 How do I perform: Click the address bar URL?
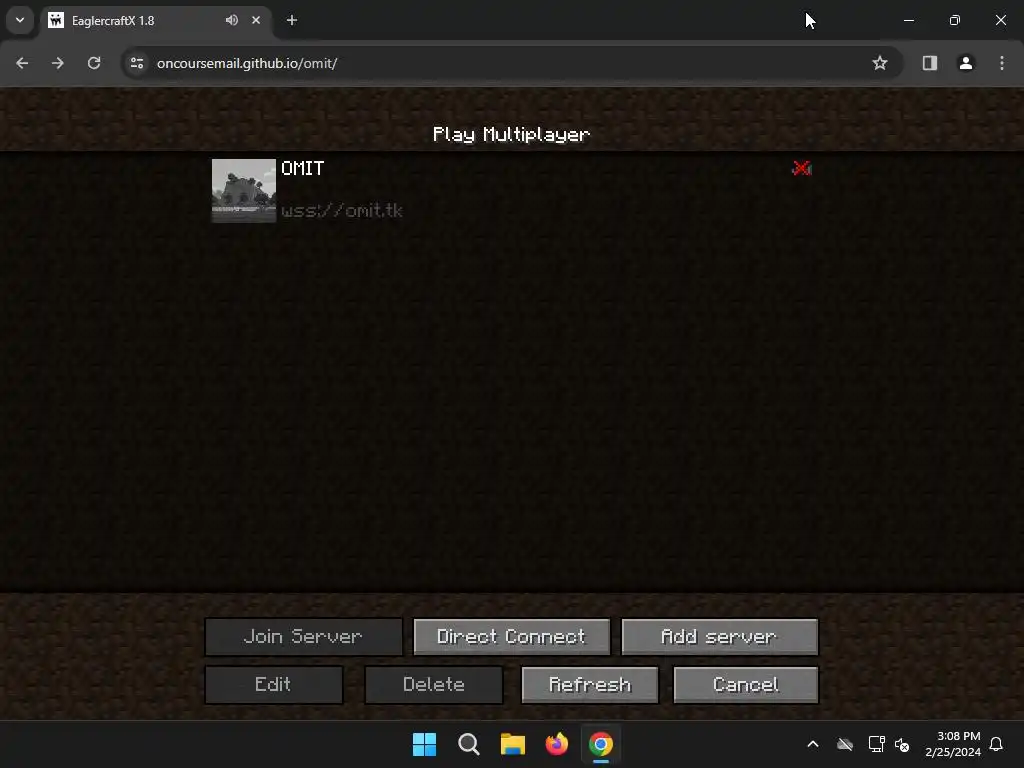coord(247,63)
